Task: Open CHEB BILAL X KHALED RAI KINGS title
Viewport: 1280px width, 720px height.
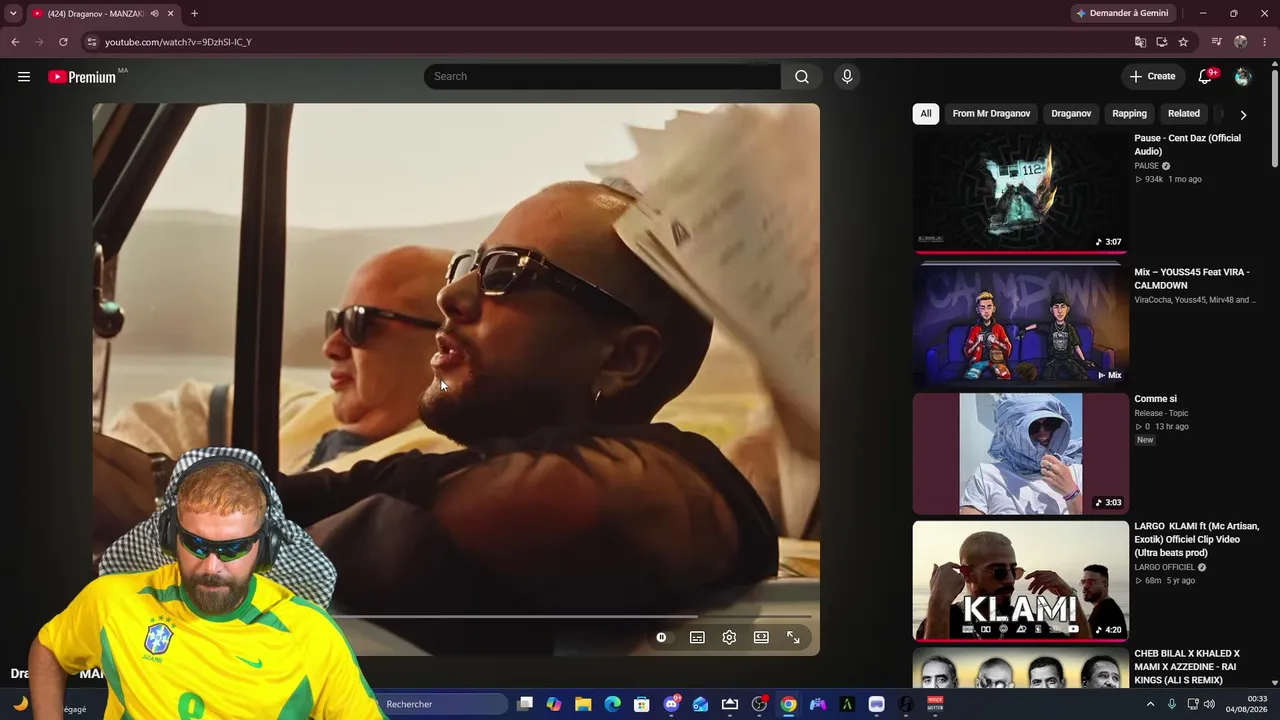Action: point(1187,667)
